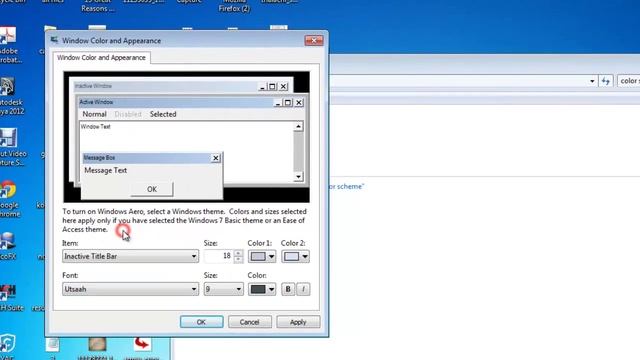Open the Item dropdown showing Inactive Title Bar
Screen dimensions: 640x360
[x=130, y=256]
